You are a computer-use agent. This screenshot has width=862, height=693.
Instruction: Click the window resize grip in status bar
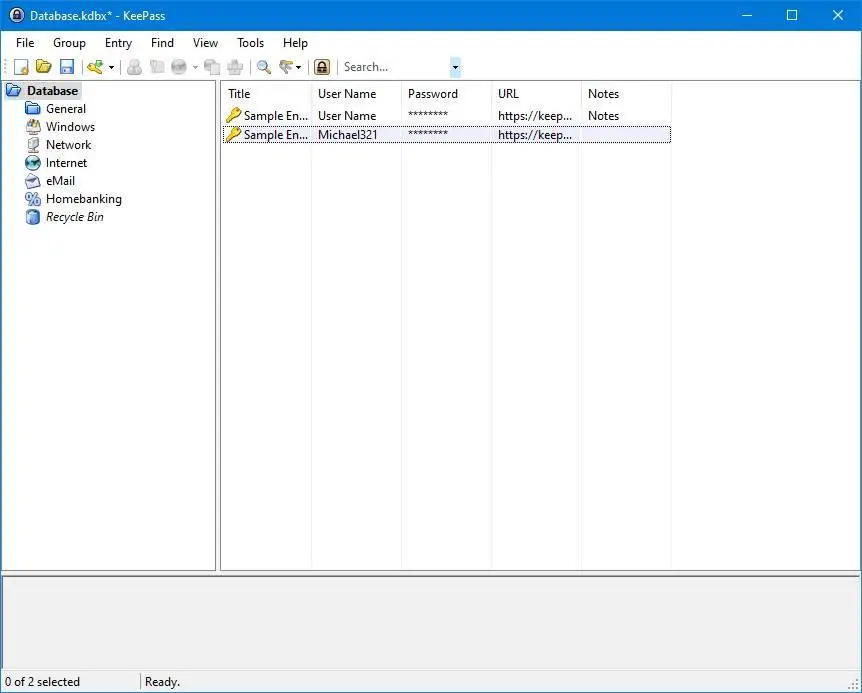(853, 685)
